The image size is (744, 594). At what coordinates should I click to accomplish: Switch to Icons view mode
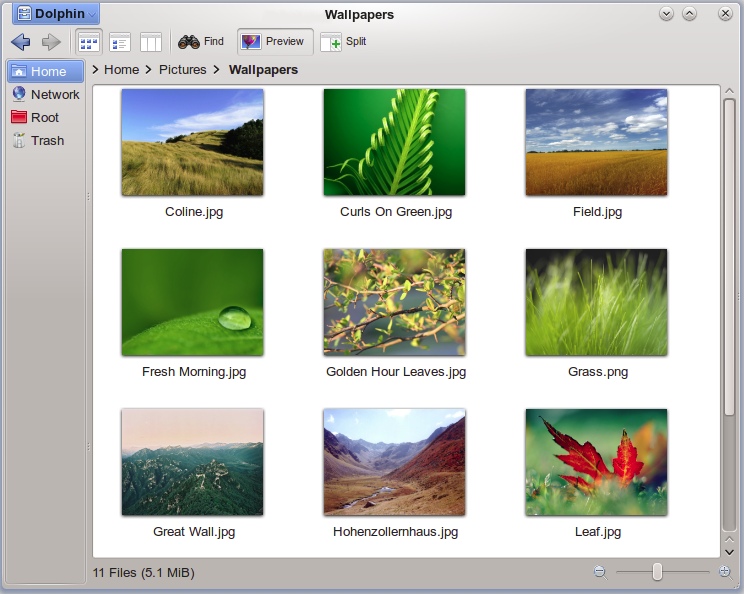point(89,42)
